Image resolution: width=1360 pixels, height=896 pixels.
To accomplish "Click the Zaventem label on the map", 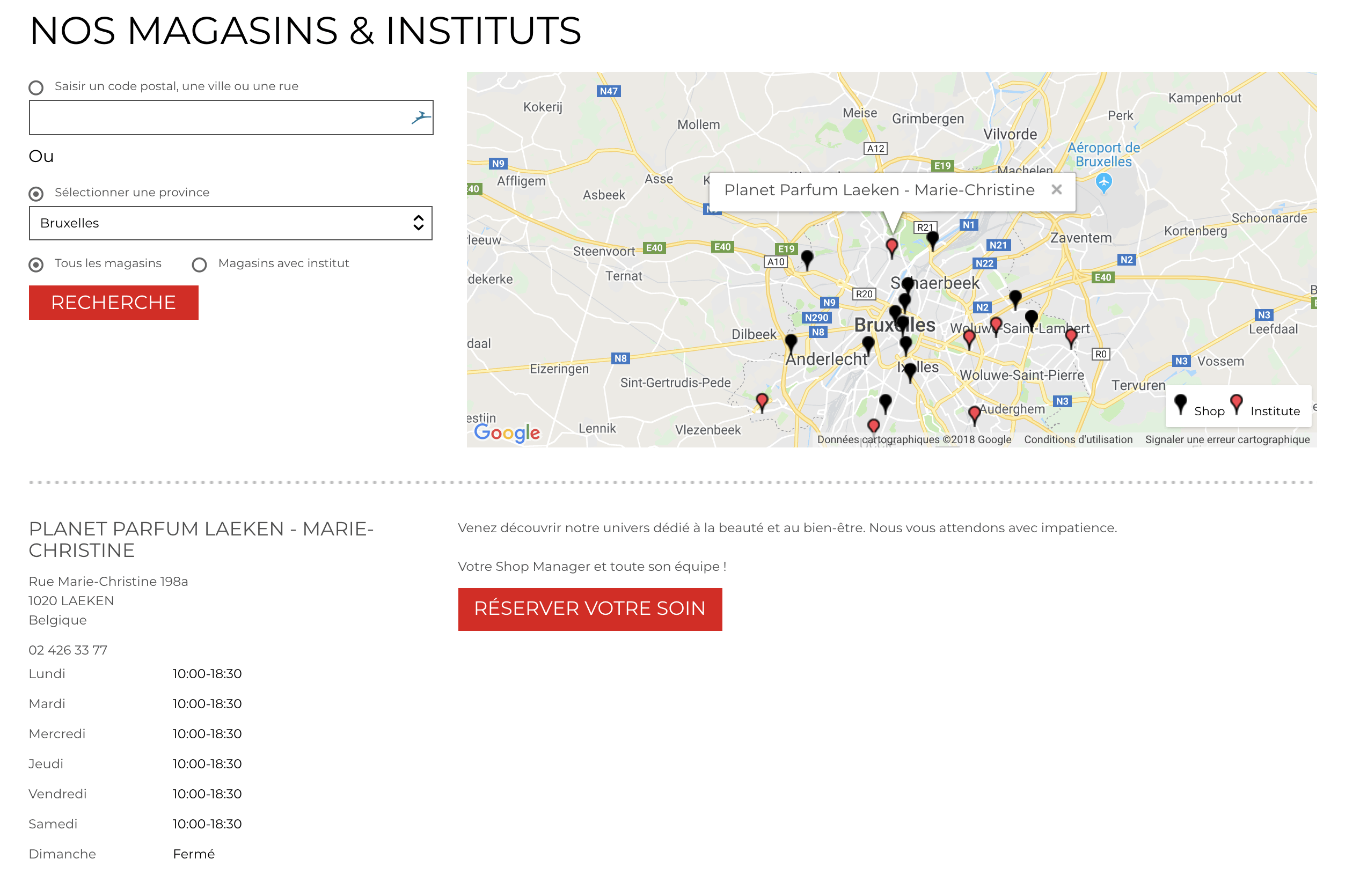I will pyautogui.click(x=1081, y=238).
